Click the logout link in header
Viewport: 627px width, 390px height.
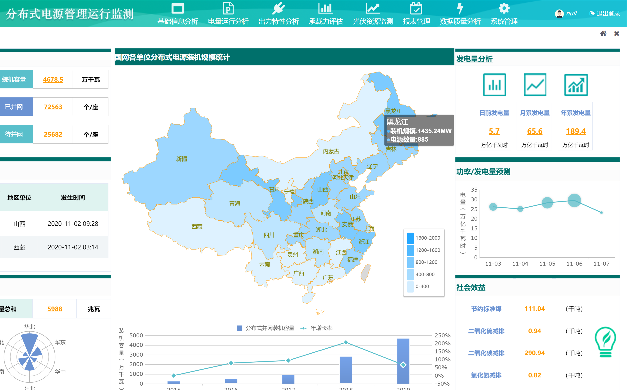tap(605, 14)
